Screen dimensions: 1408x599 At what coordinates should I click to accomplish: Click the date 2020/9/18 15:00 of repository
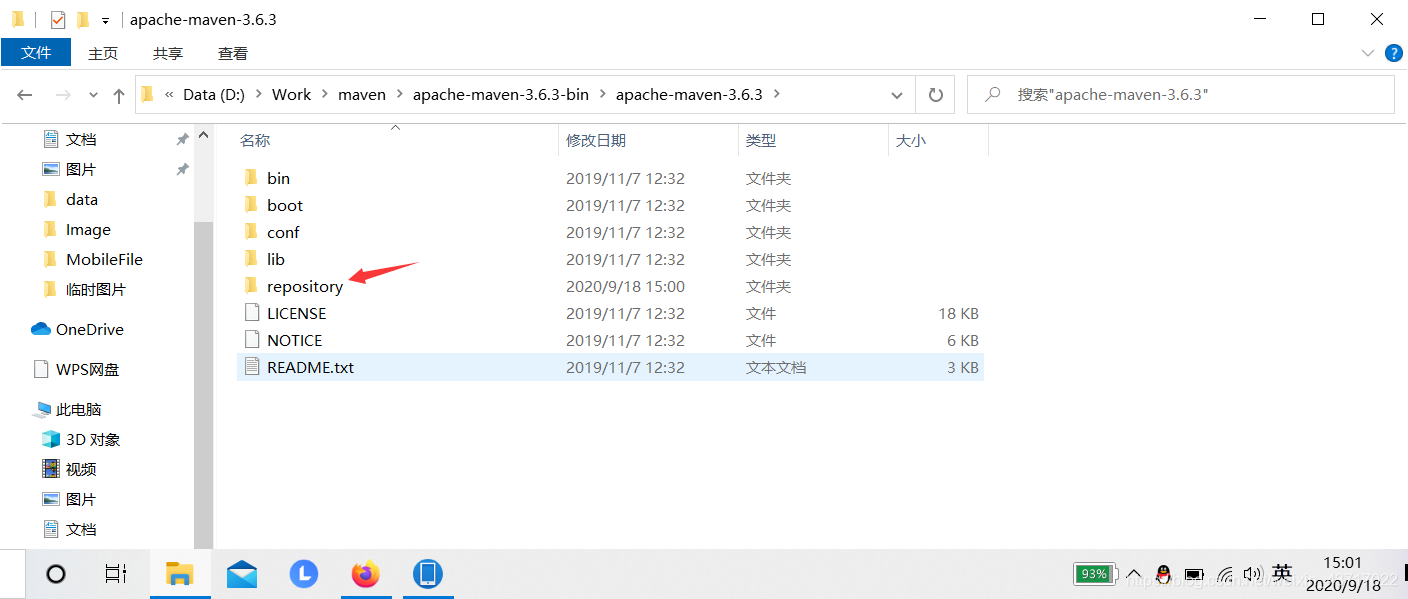click(x=625, y=286)
